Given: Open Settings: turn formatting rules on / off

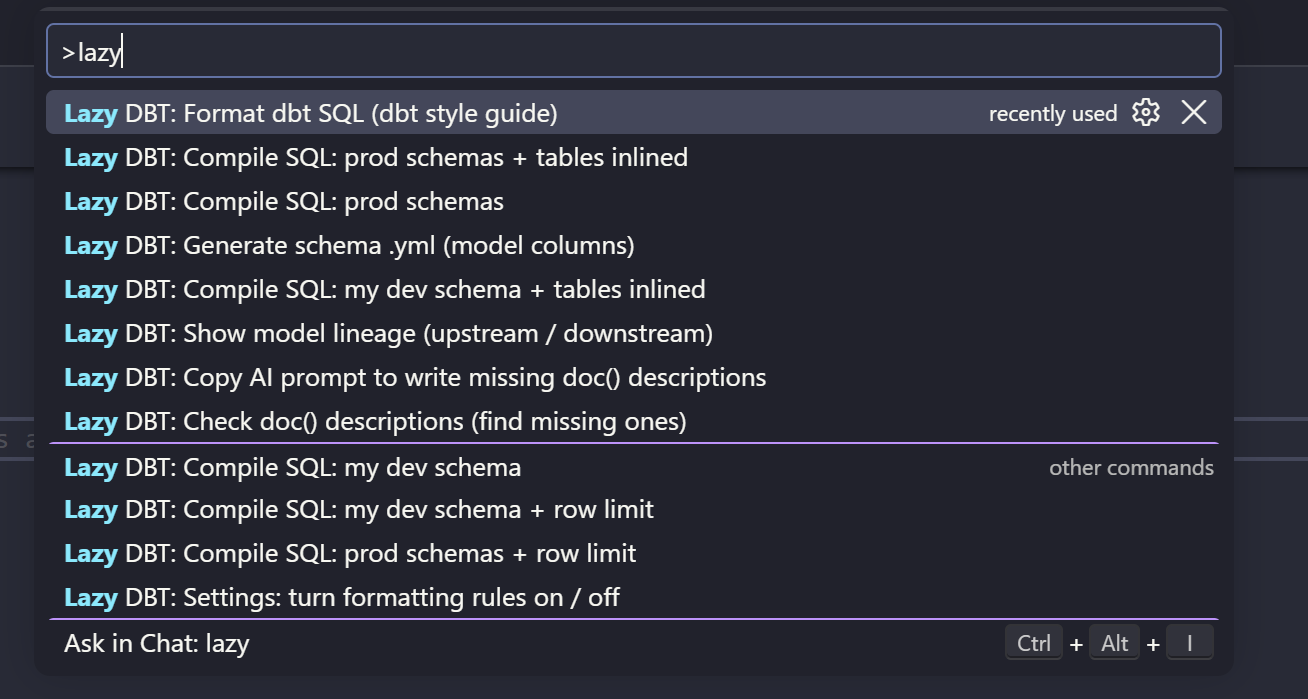Looking at the screenshot, I should tap(634, 597).
